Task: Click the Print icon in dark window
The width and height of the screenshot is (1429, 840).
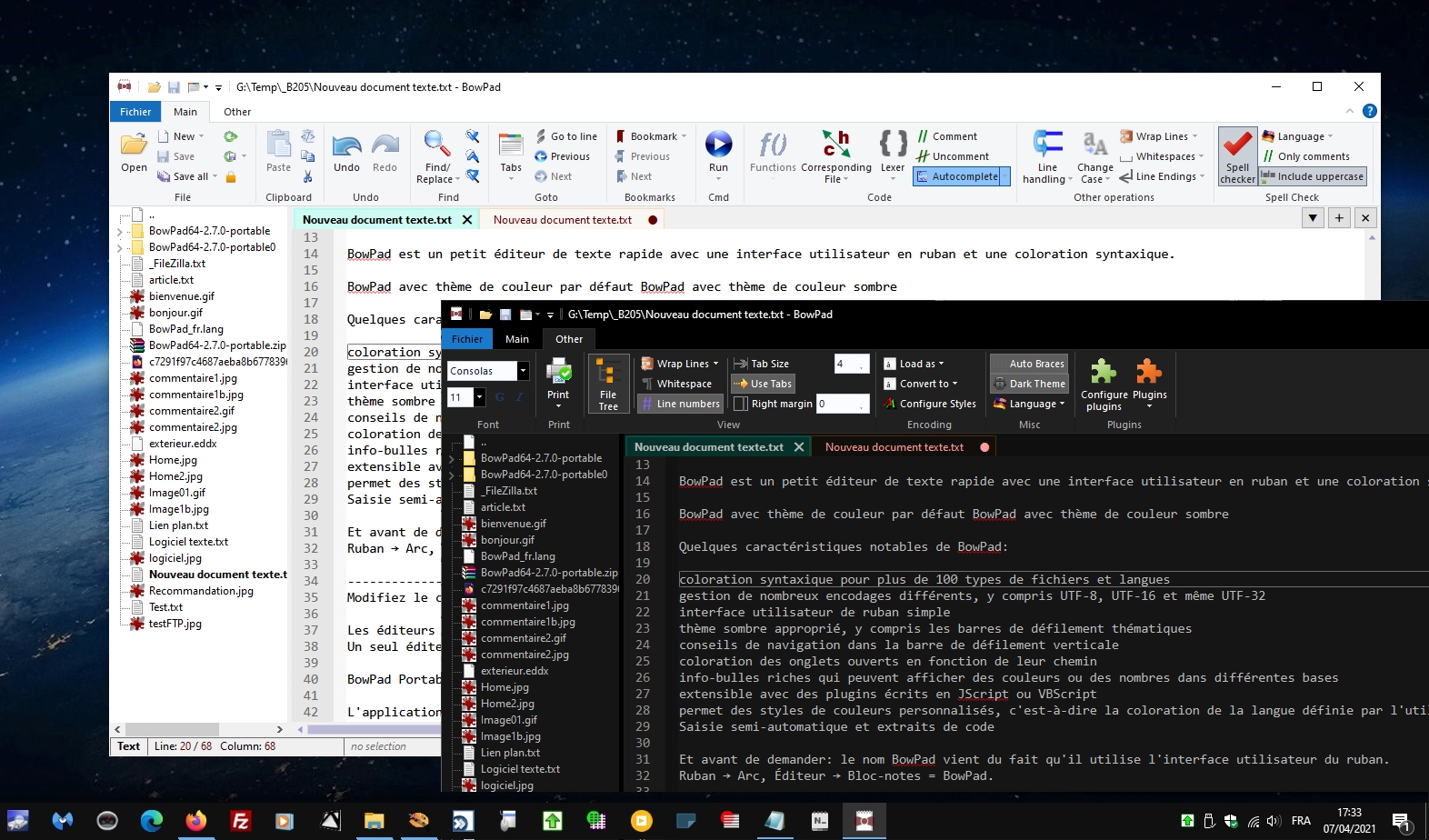Action: [558, 372]
